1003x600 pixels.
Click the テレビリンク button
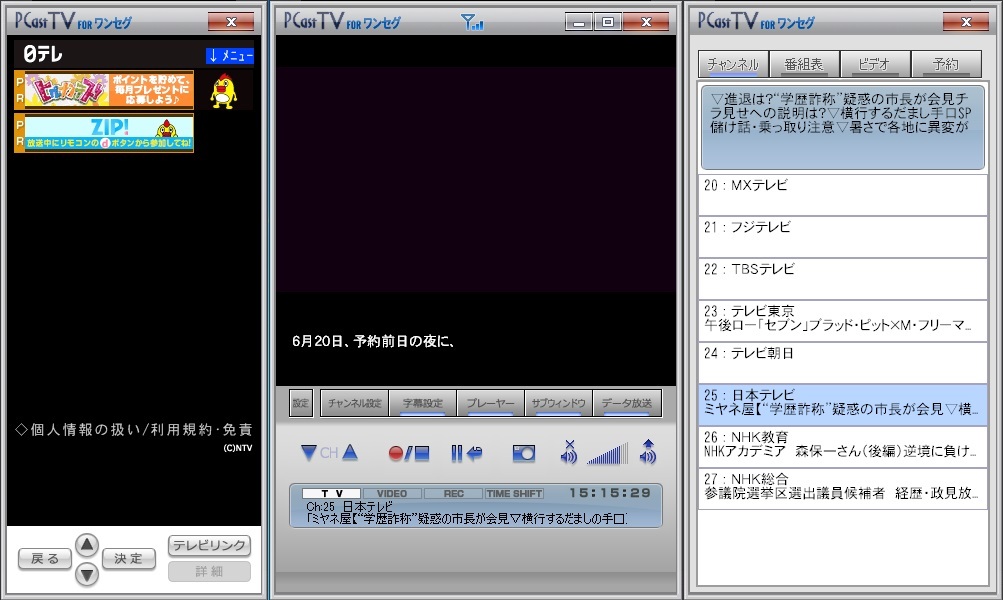click(209, 545)
